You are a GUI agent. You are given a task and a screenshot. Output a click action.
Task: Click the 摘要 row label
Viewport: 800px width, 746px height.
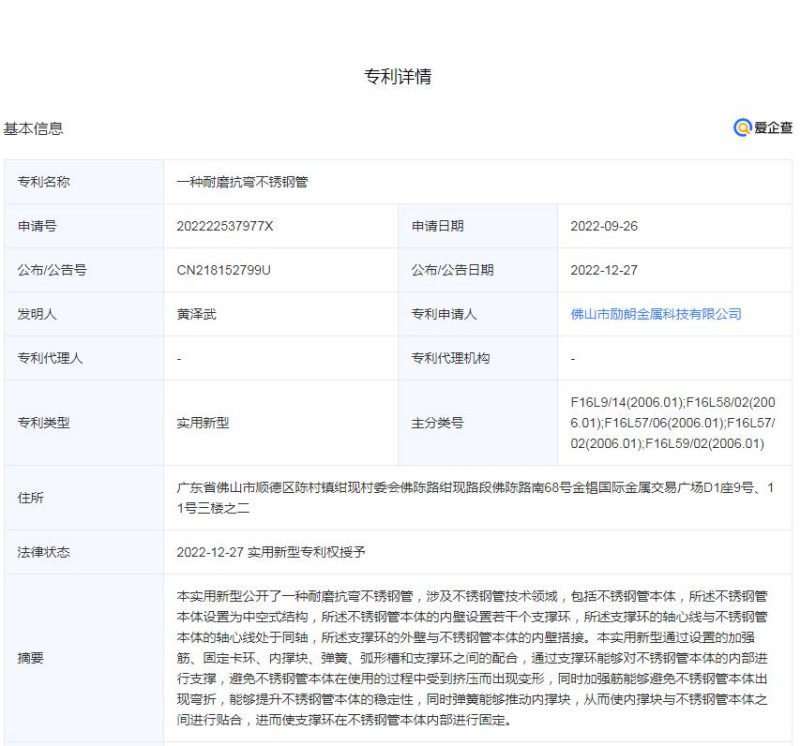[31, 659]
